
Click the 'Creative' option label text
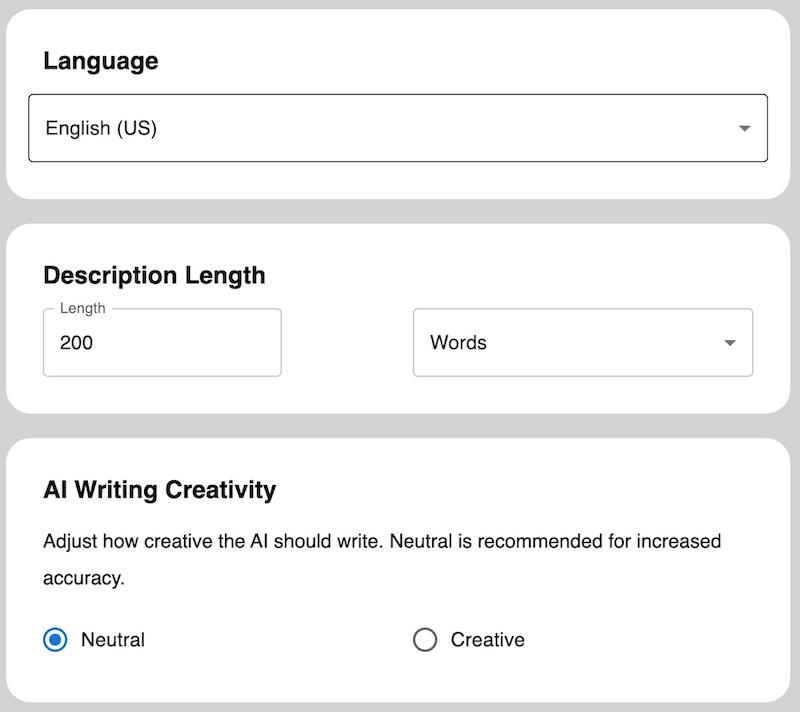pyautogui.click(x=487, y=640)
